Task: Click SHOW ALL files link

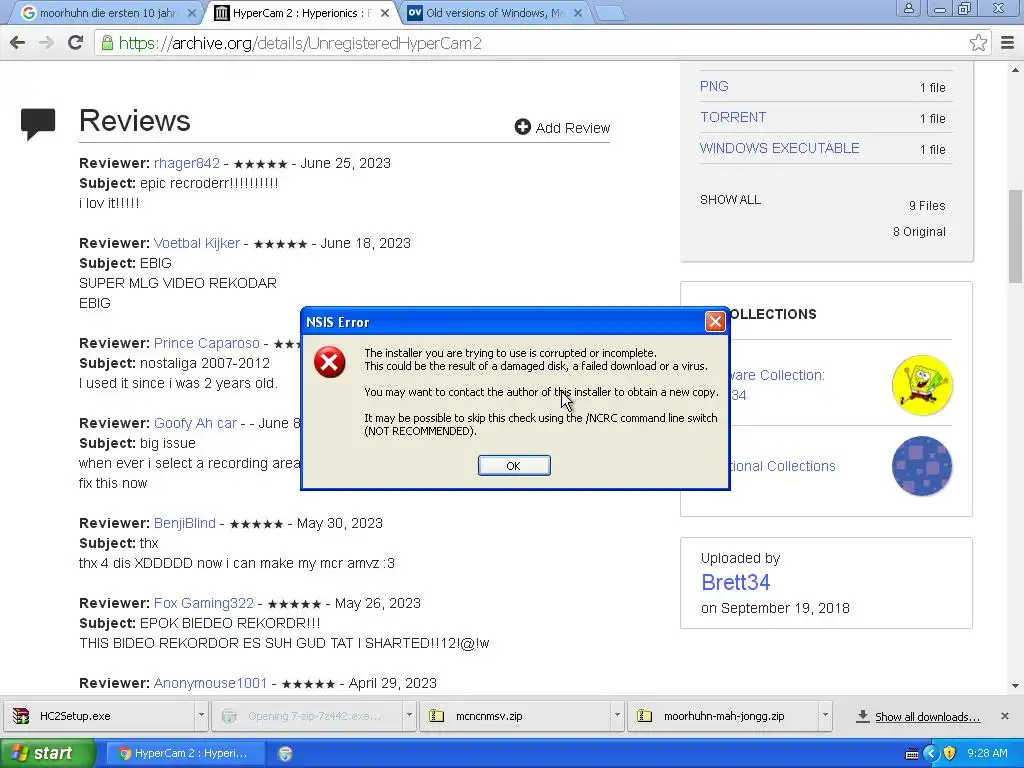Action: point(730,200)
